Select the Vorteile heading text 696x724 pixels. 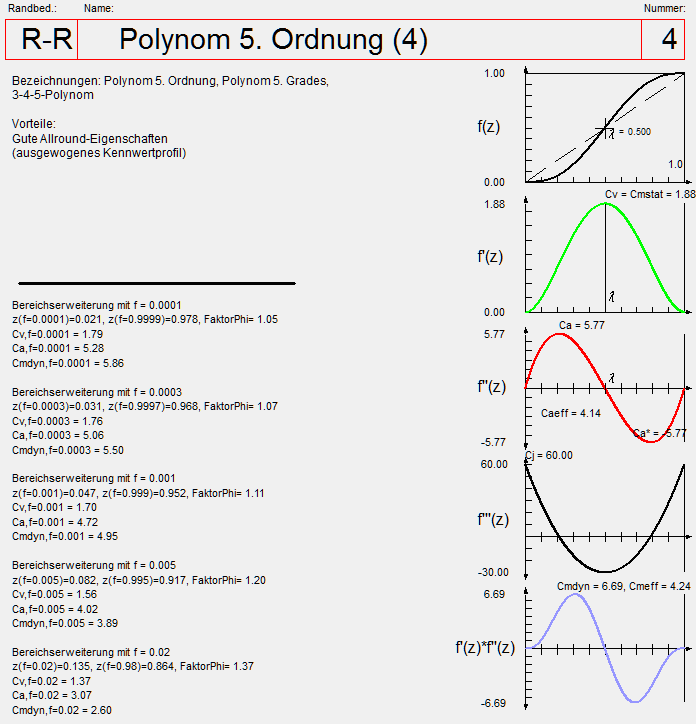point(34,124)
